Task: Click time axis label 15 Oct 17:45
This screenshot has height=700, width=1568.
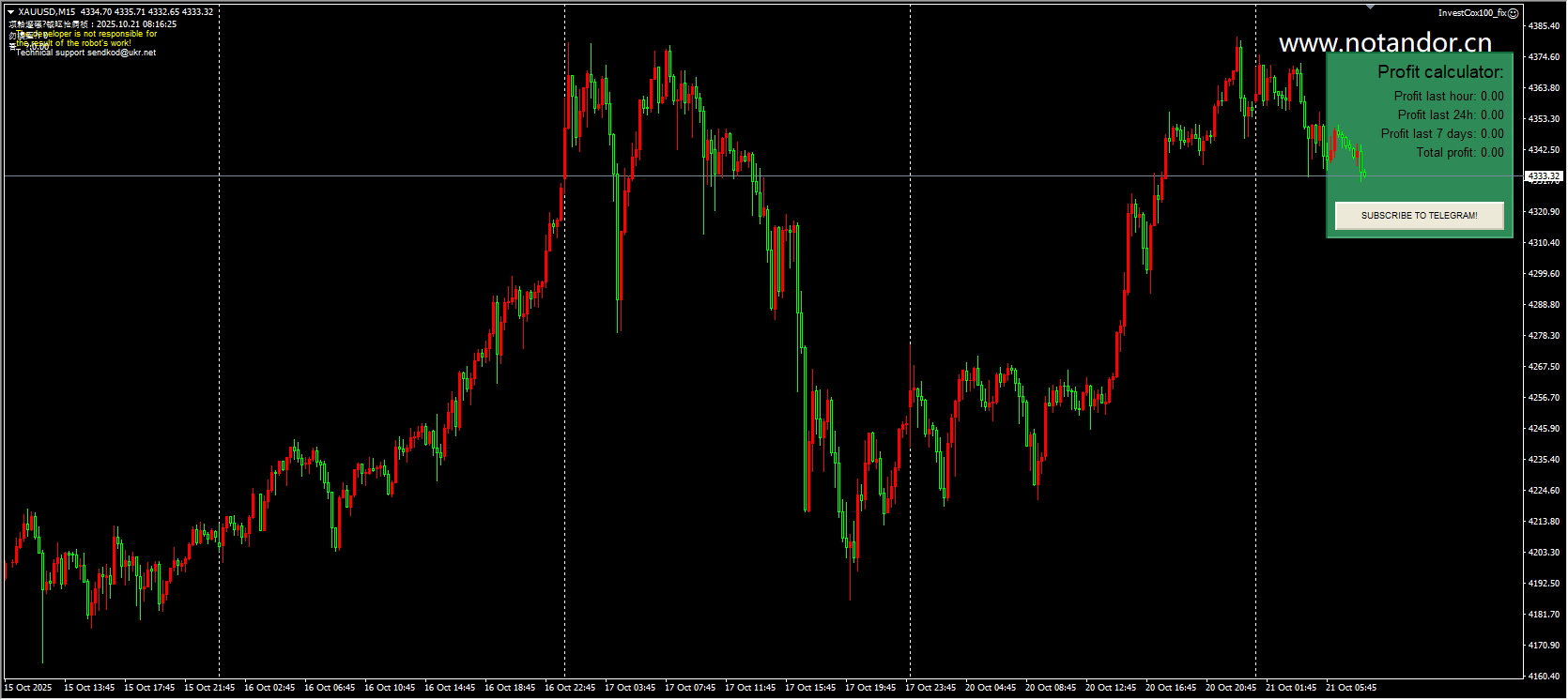Action: coord(149,688)
